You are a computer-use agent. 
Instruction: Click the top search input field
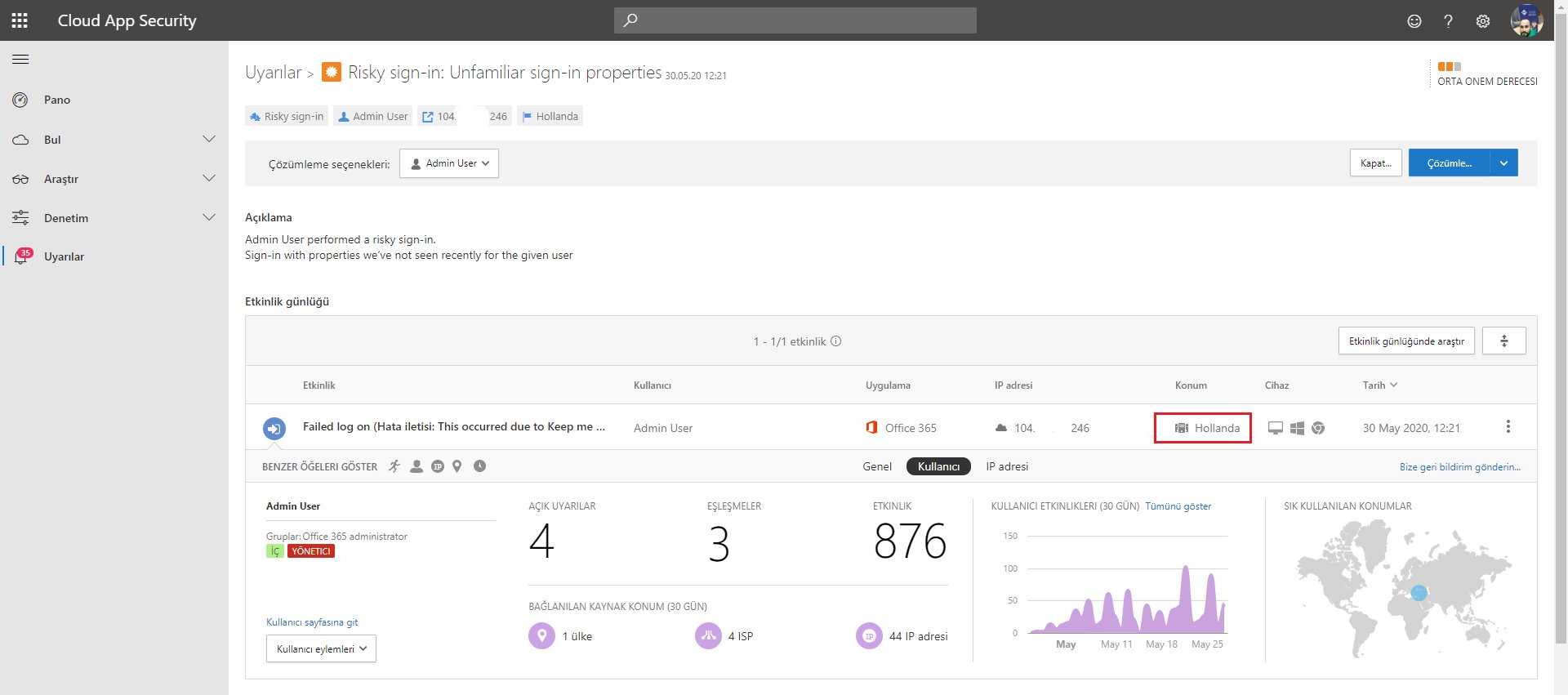[795, 20]
